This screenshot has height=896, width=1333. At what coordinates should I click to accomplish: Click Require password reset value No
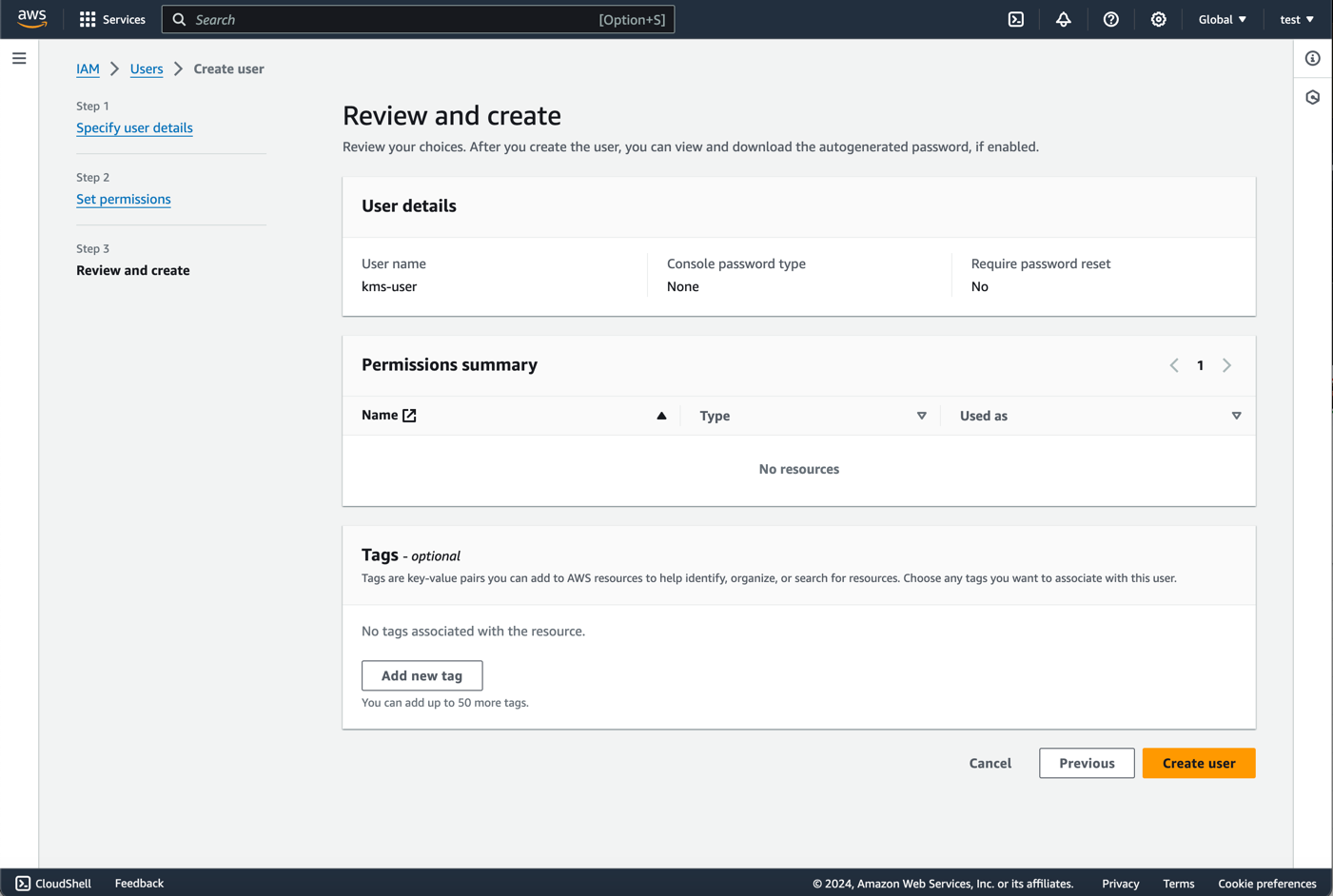pyautogui.click(x=980, y=286)
